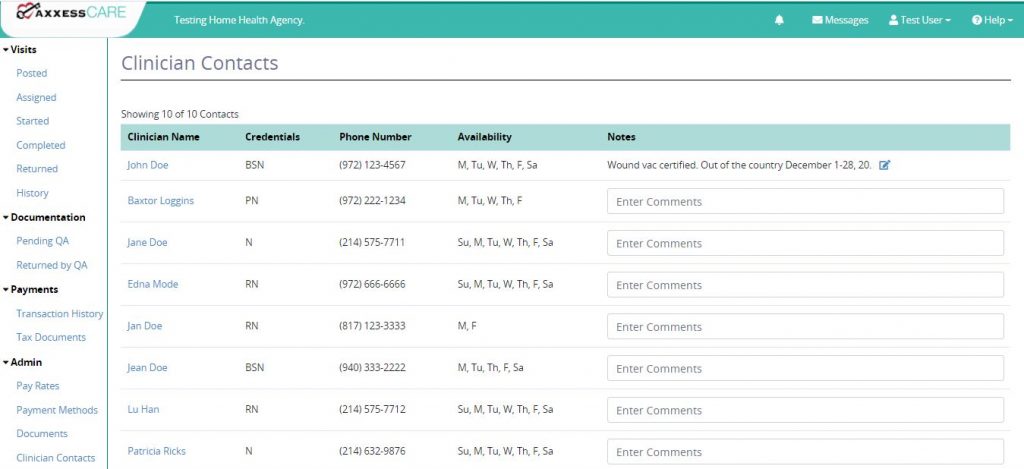Click the AxxessCARE logo
Image resolution: width=1024 pixels, height=469 pixels.
pos(71,12)
